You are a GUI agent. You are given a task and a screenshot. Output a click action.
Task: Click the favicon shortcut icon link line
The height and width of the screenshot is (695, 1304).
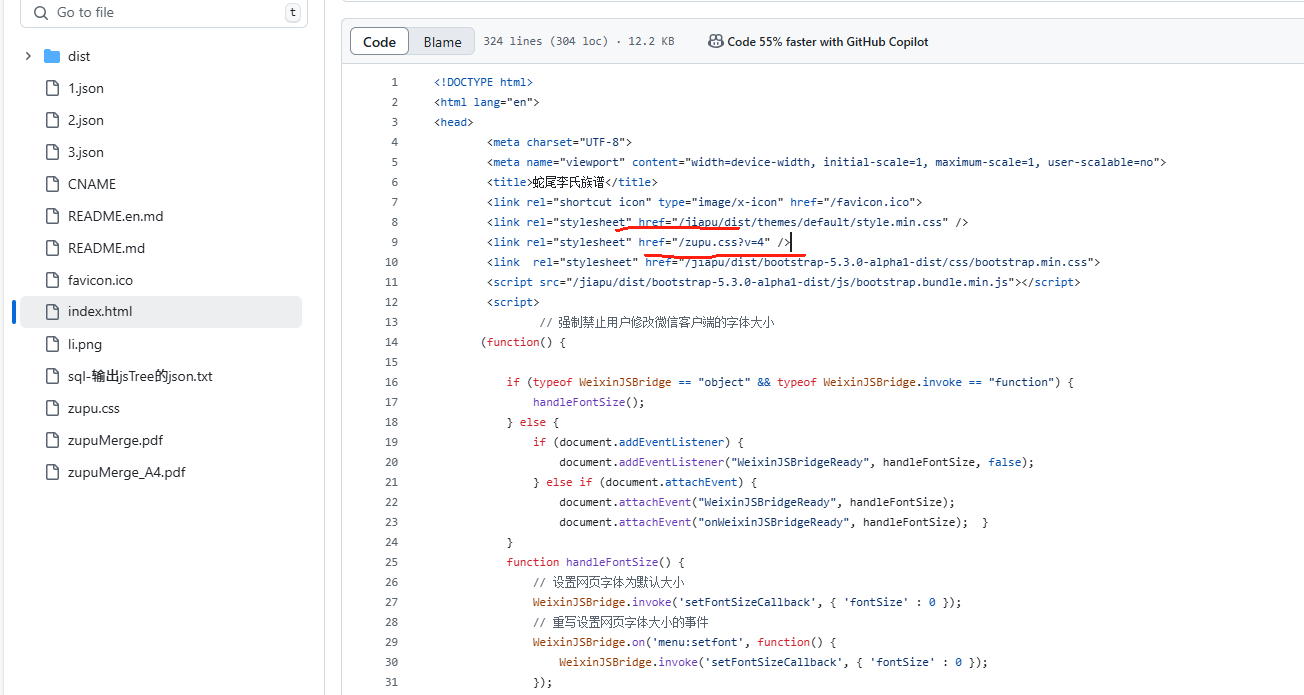[704, 202]
